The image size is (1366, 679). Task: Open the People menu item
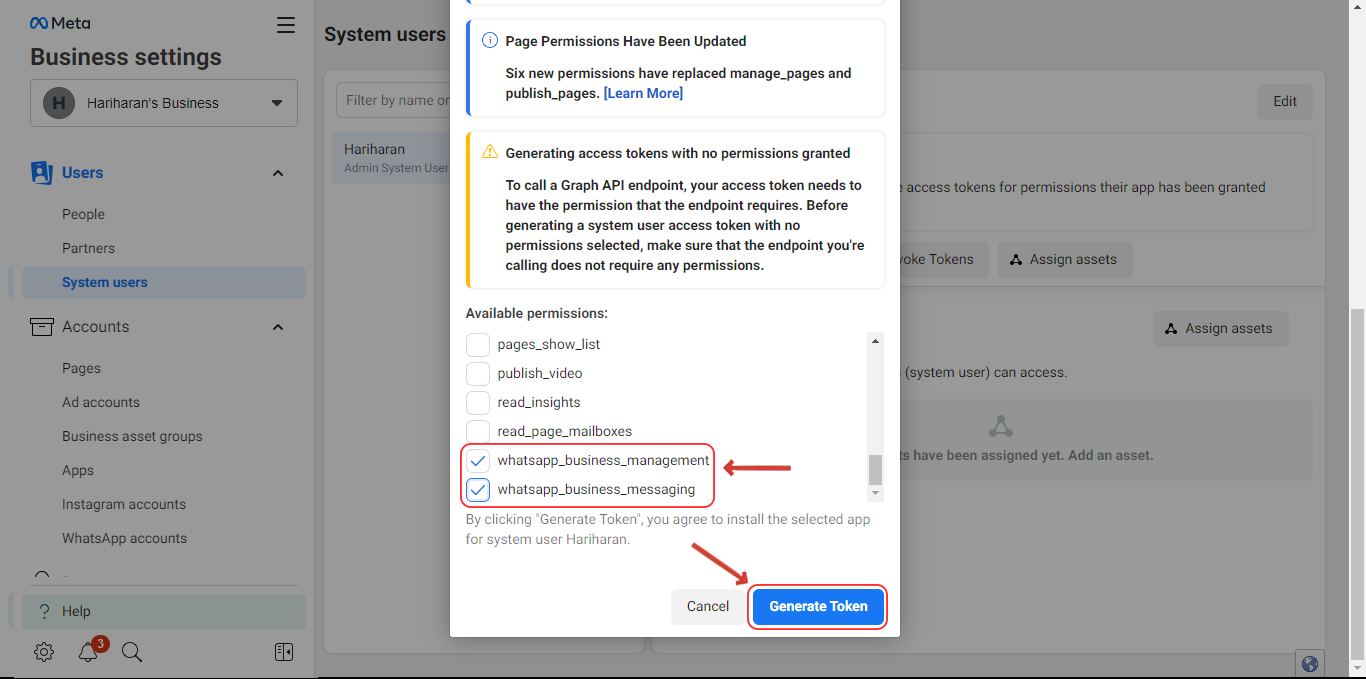coord(83,214)
